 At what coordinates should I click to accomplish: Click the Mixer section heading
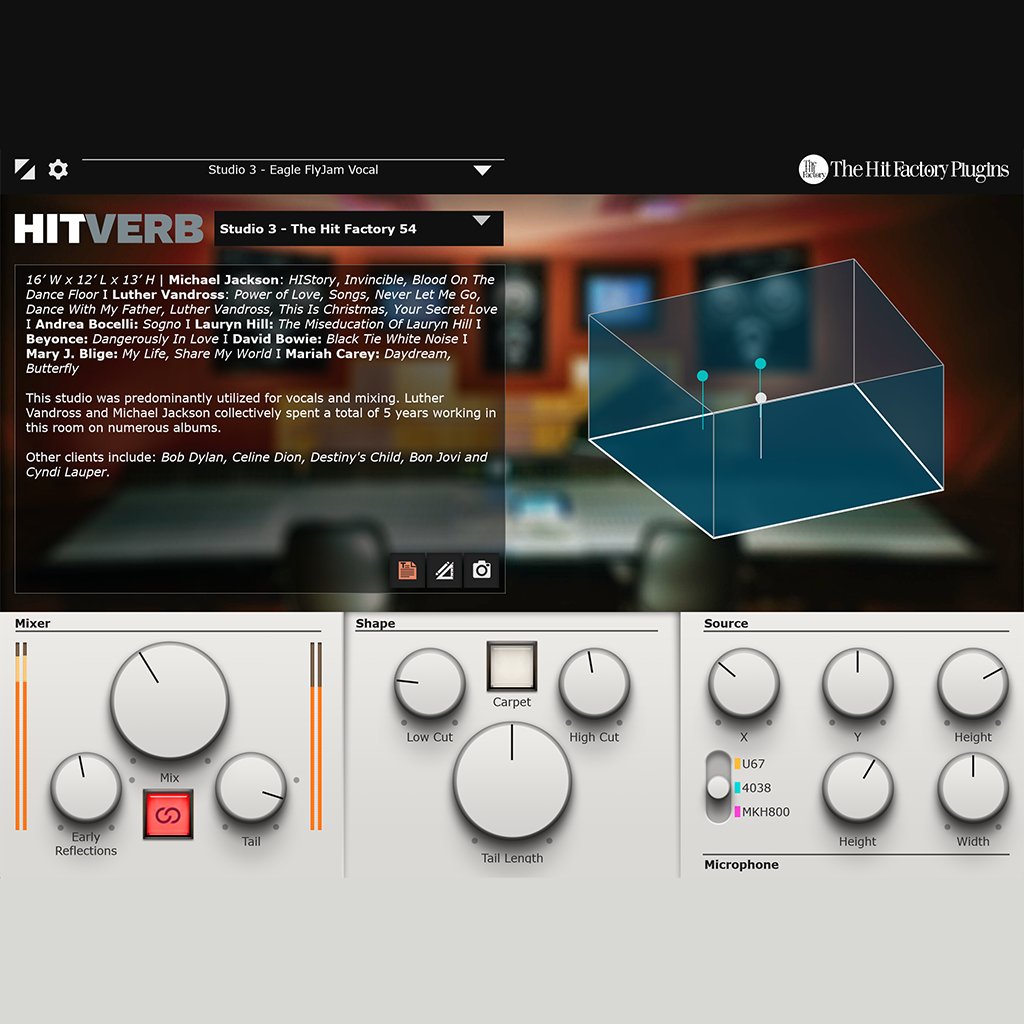pos(33,623)
